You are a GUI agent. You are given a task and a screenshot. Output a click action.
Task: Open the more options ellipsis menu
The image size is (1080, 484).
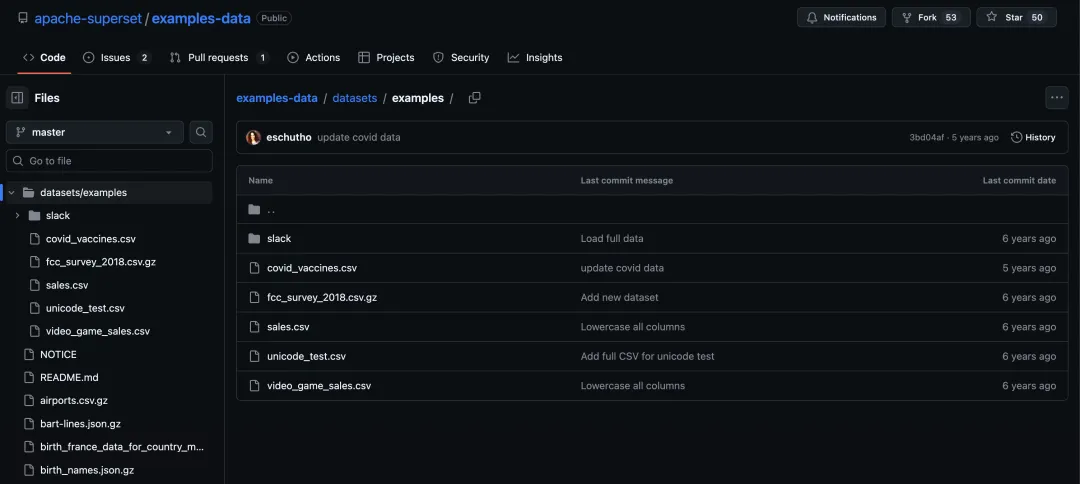tap(1056, 98)
